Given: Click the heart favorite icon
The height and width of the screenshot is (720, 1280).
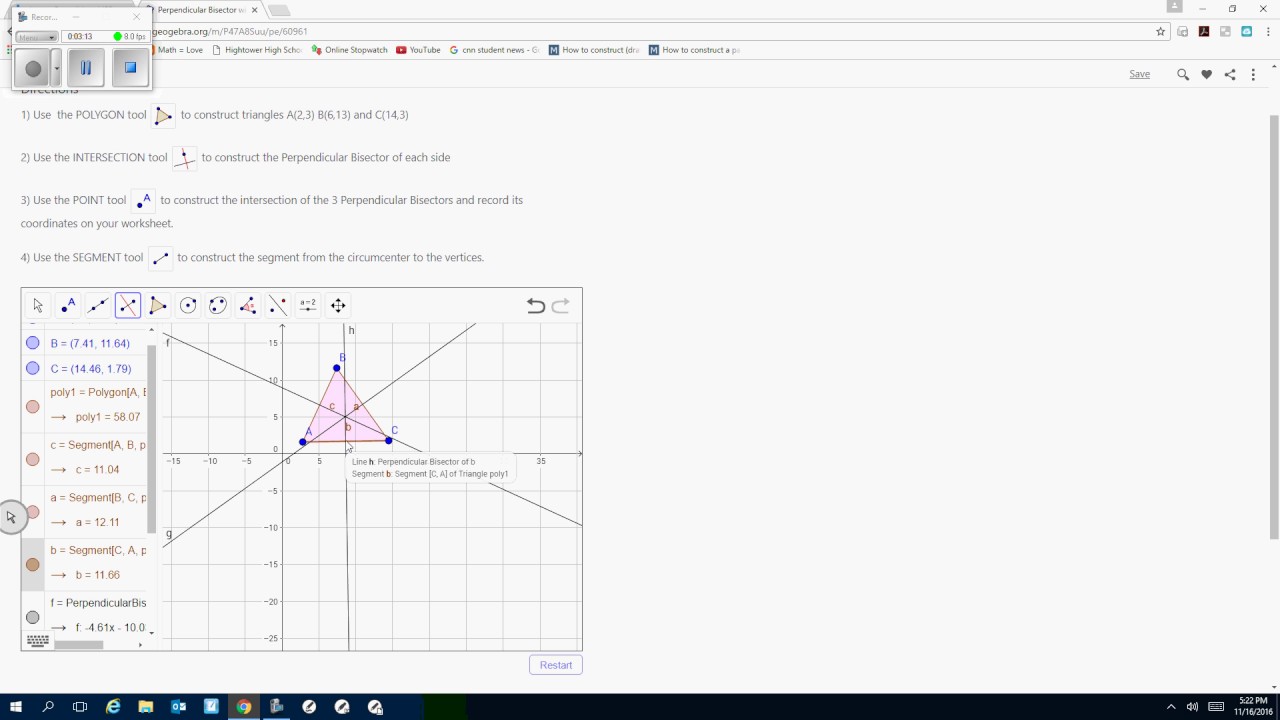Looking at the screenshot, I should (1207, 74).
